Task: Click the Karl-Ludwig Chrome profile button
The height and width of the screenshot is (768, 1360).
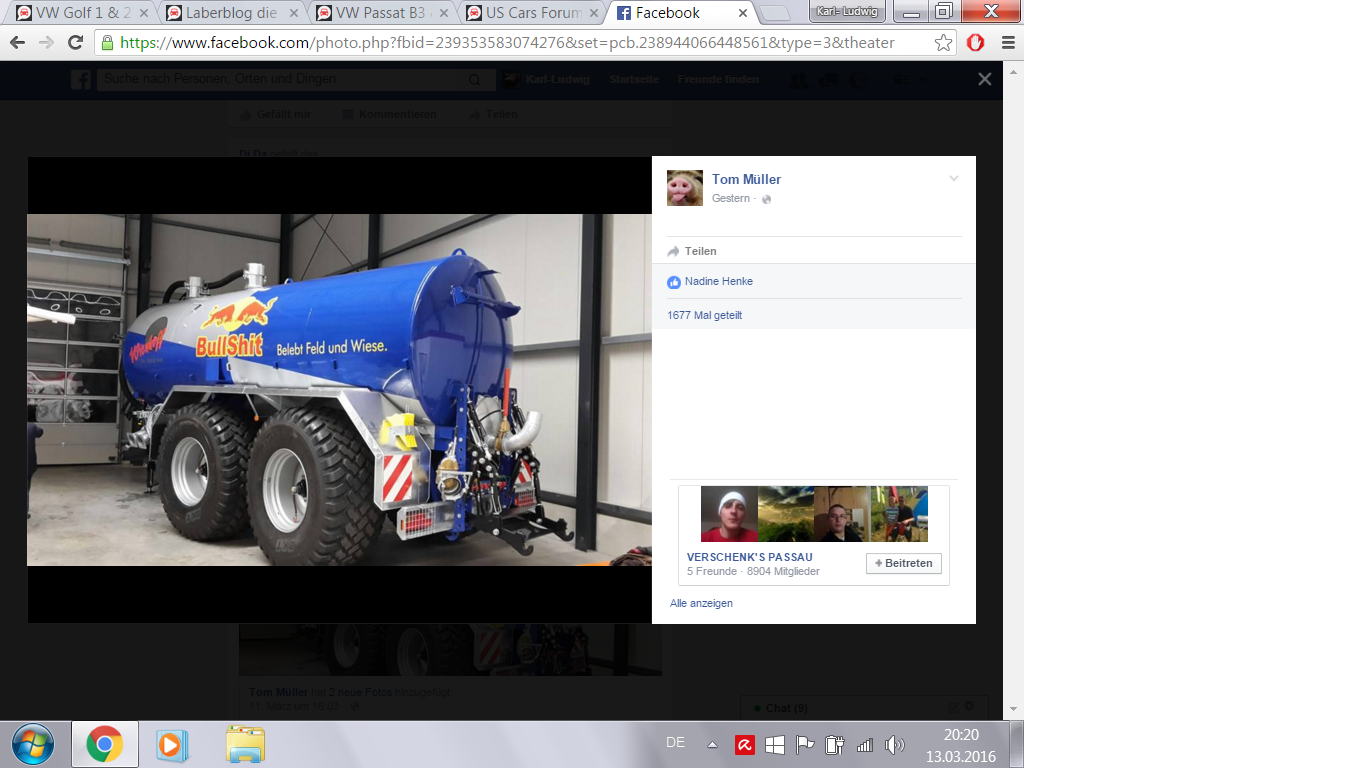Action: pyautogui.click(x=846, y=10)
